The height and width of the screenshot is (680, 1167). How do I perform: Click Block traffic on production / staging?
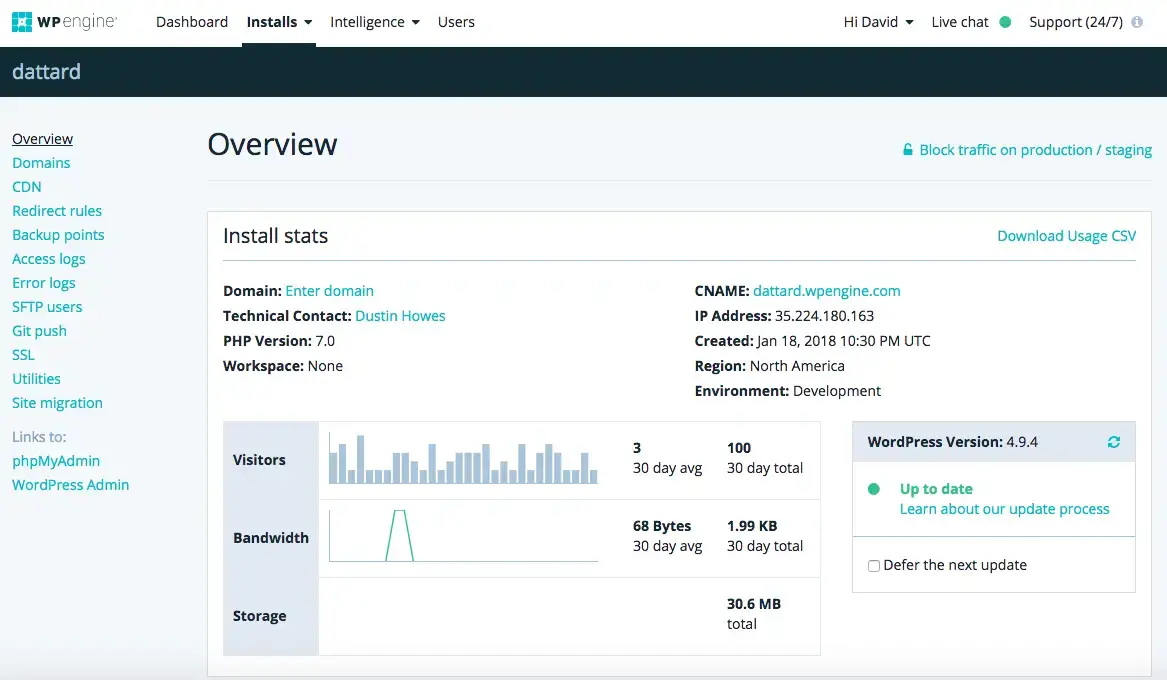tap(1035, 150)
